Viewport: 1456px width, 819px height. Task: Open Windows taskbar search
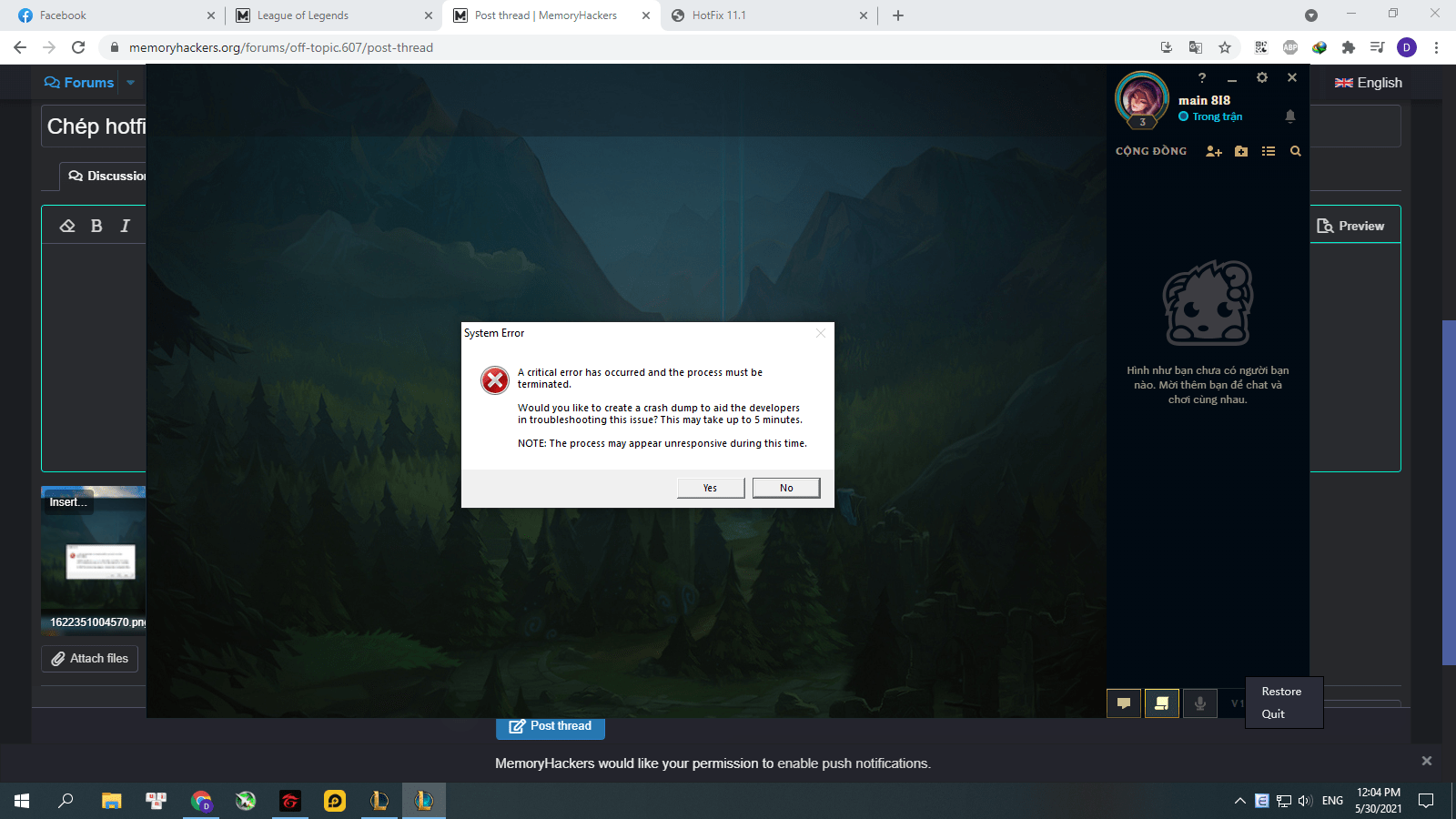pyautogui.click(x=66, y=801)
